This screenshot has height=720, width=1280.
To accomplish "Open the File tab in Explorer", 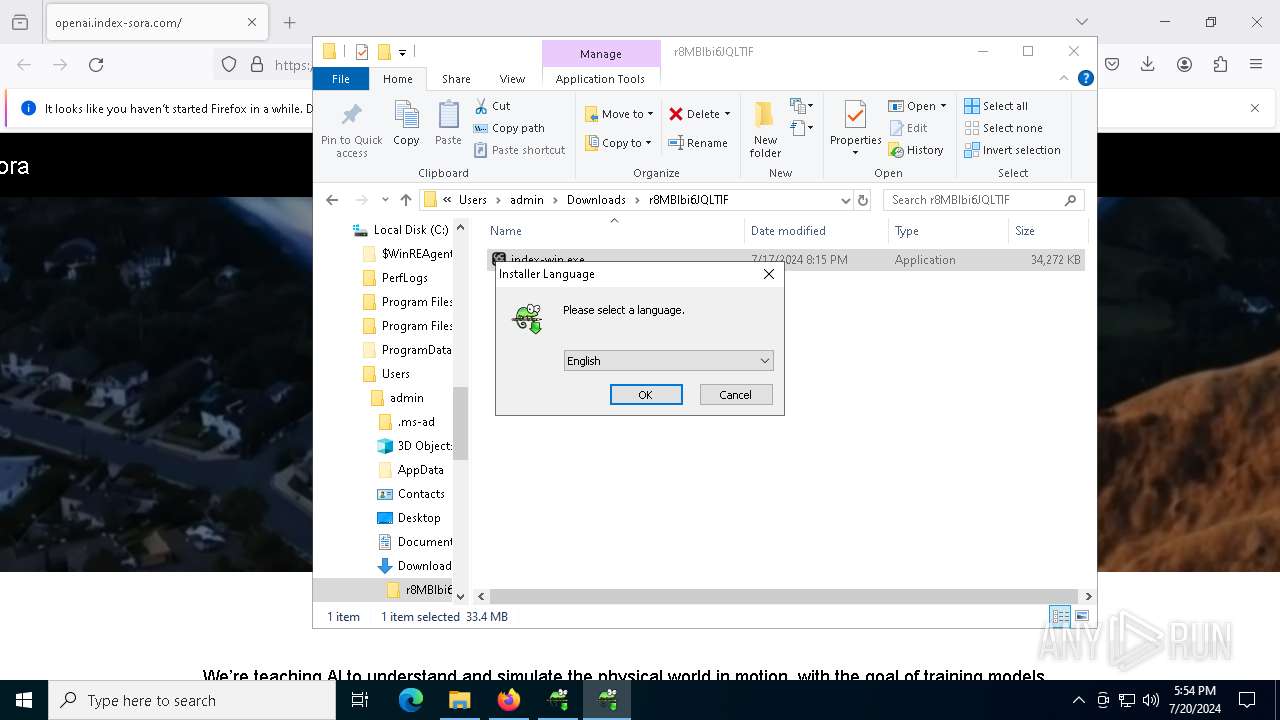I will 341,79.
